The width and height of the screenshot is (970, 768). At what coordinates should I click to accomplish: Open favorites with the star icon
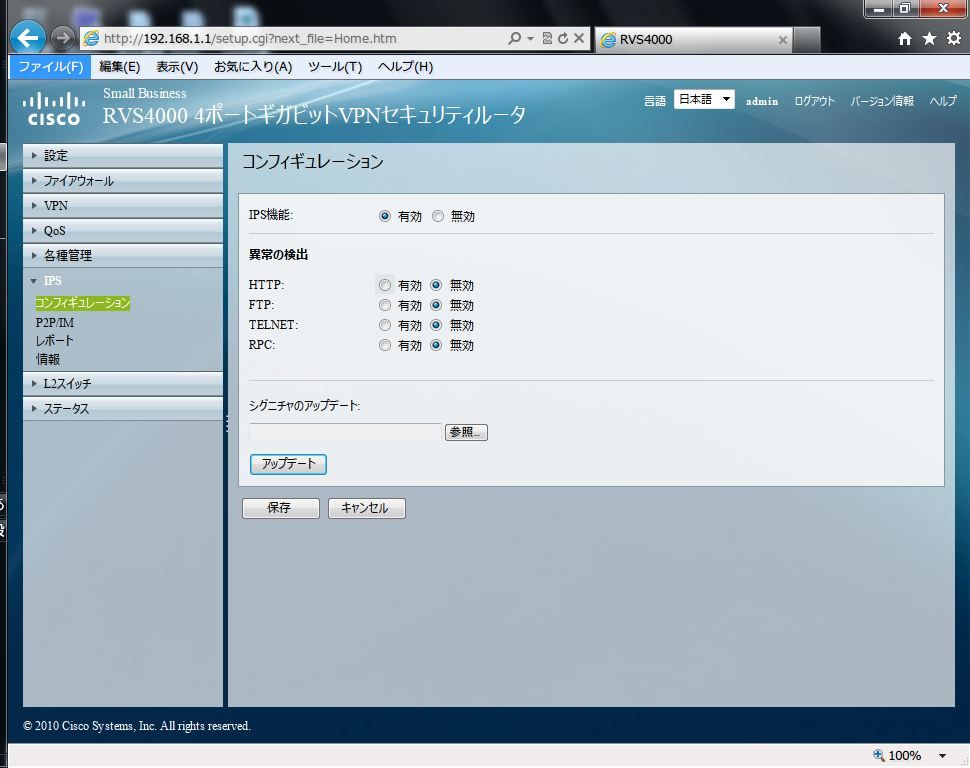929,38
